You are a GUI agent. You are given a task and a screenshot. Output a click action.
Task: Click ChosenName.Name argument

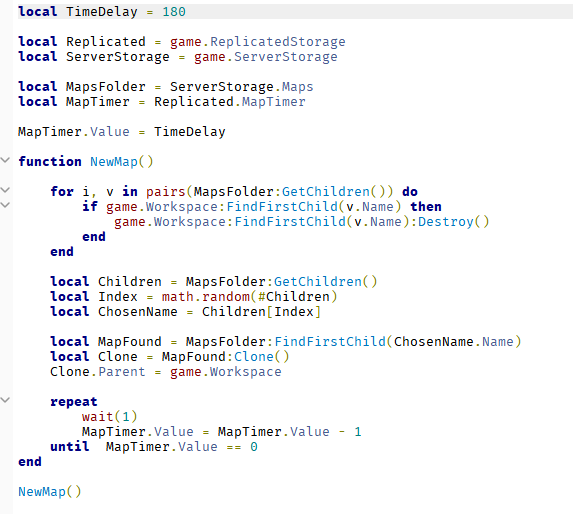[x=454, y=342]
